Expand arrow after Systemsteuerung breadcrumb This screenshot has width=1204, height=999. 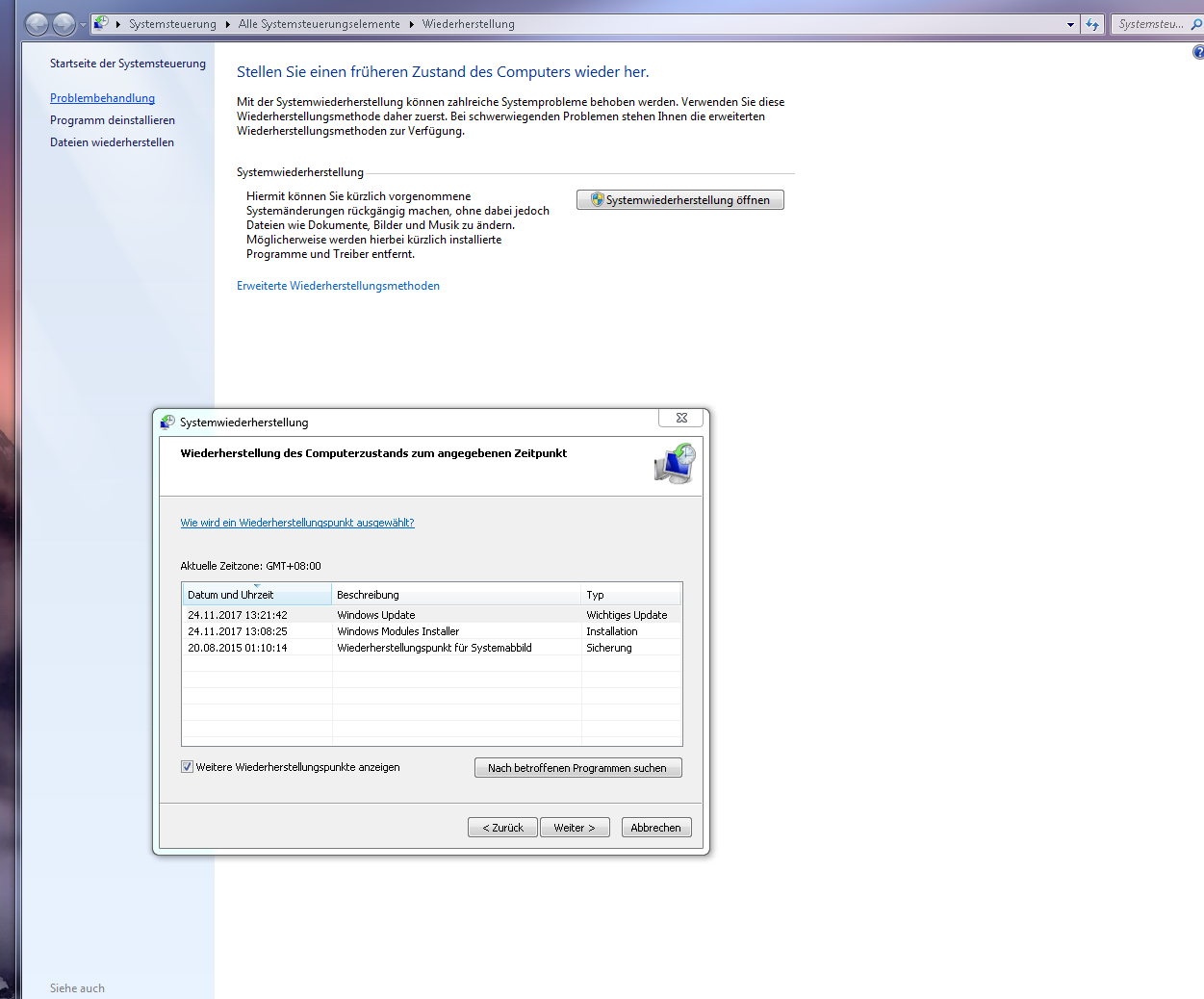coord(228,24)
